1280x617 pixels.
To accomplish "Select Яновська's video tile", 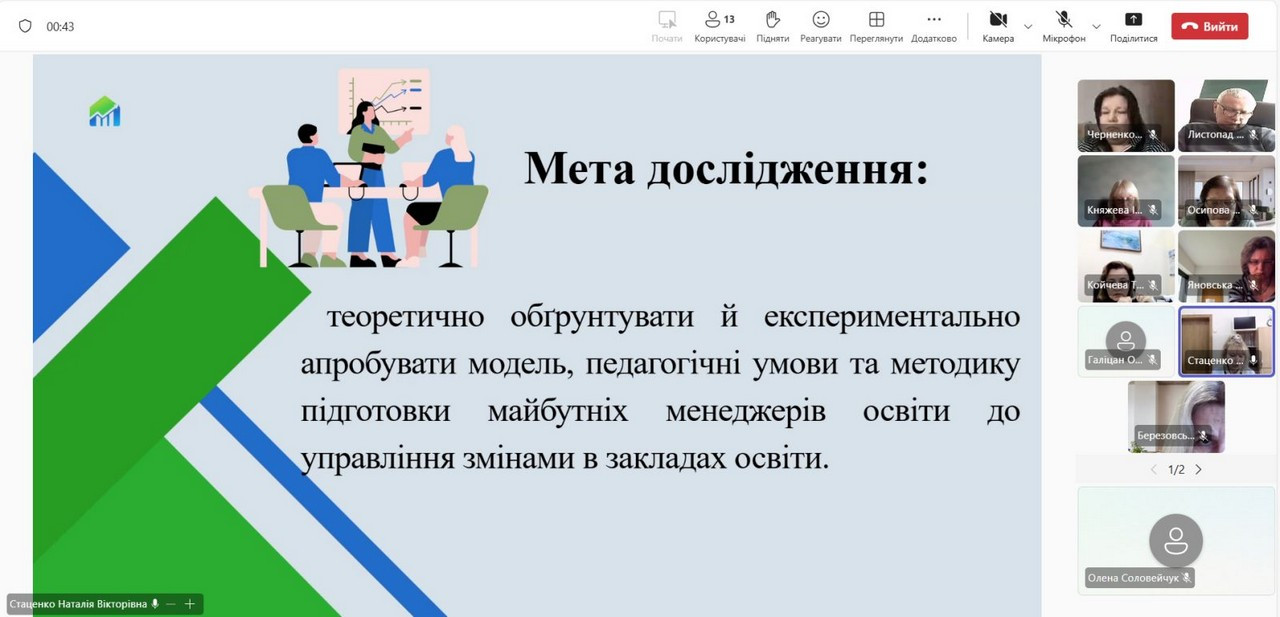I will [1226, 266].
